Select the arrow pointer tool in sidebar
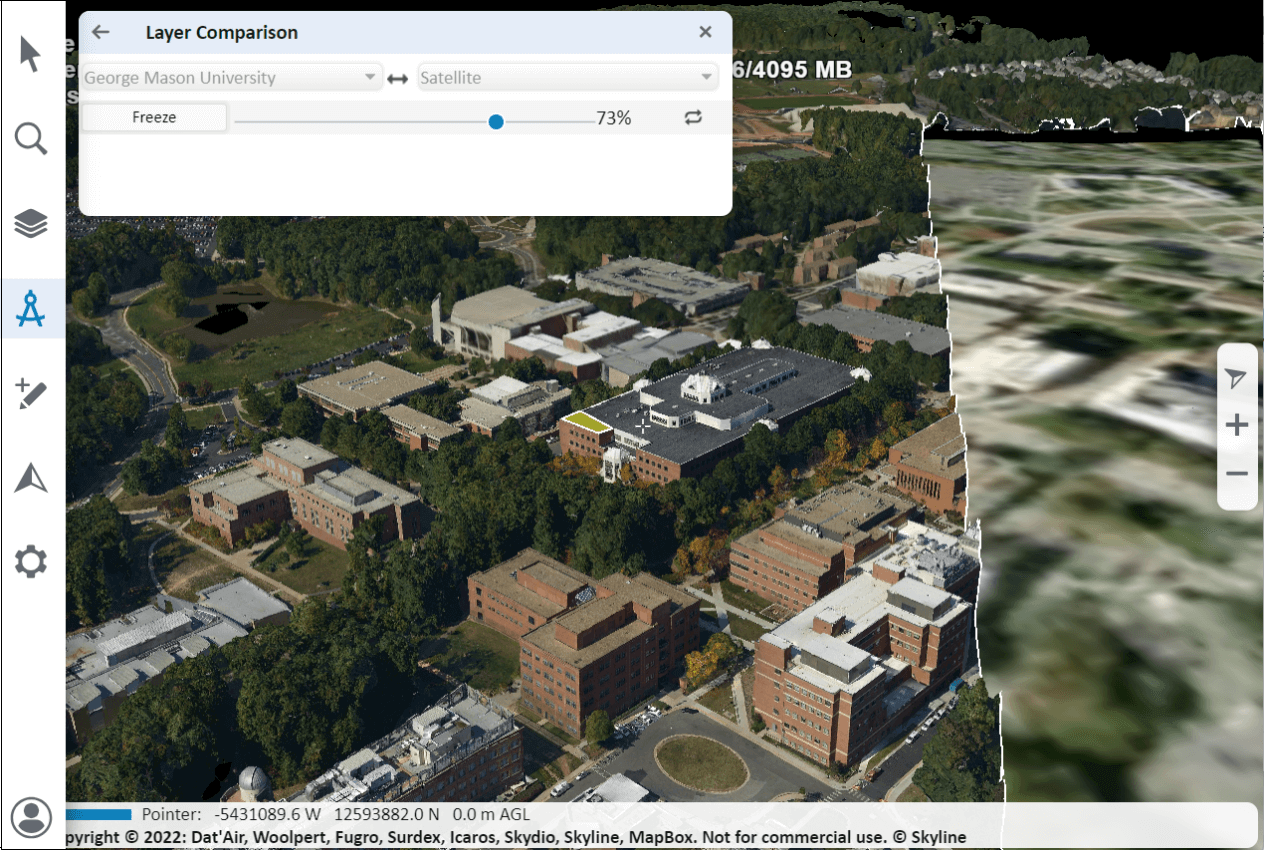1264x850 pixels. 31,53
